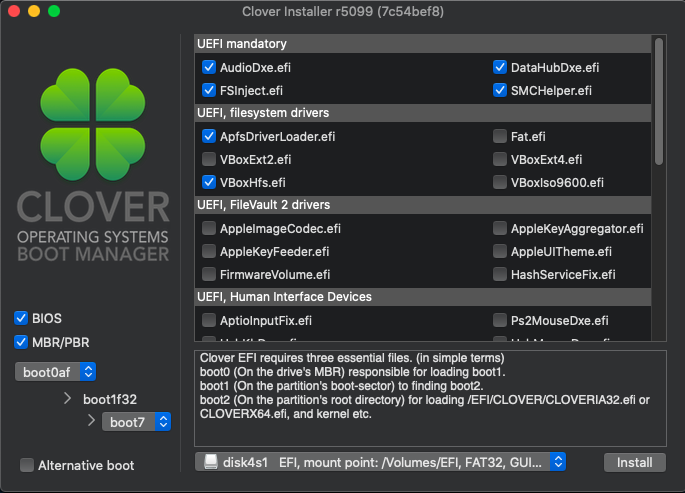685x493 pixels.
Task: Enable Ps2MouseDxe.efi driver
Action: point(500,321)
